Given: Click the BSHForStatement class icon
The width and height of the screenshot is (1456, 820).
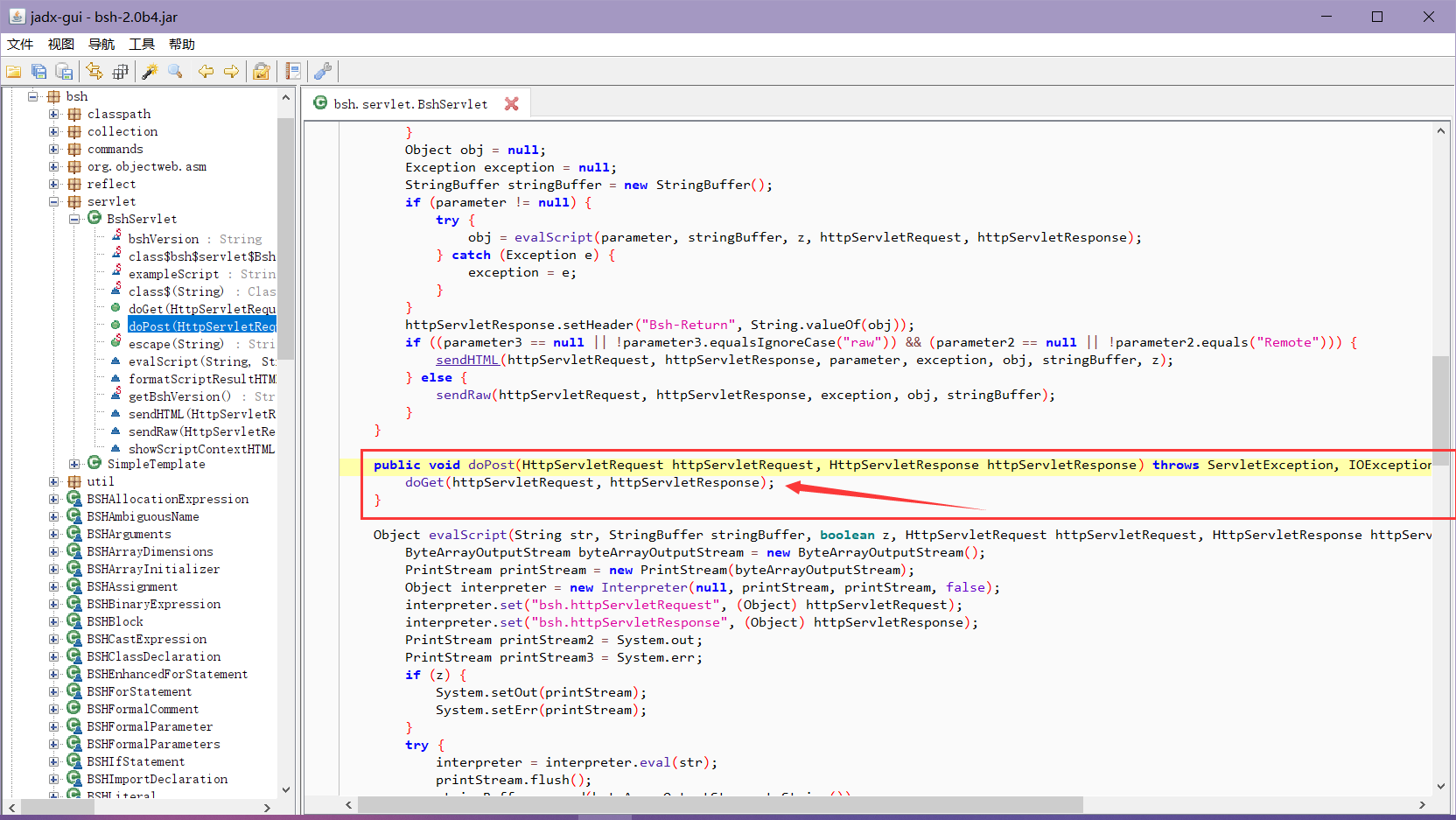Looking at the screenshot, I should pyautogui.click(x=74, y=690).
